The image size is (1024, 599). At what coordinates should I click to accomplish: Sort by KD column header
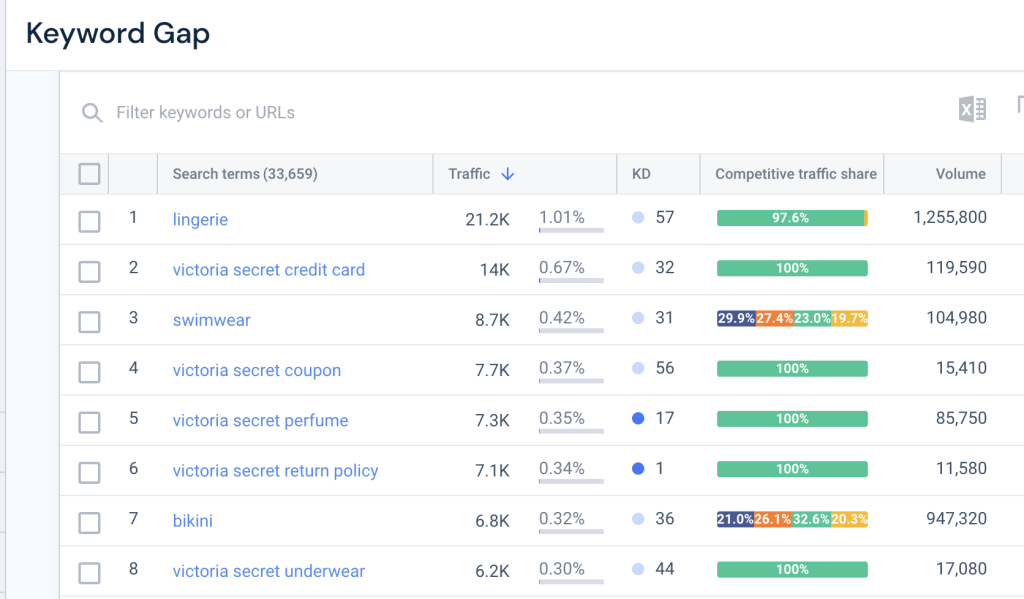641,174
